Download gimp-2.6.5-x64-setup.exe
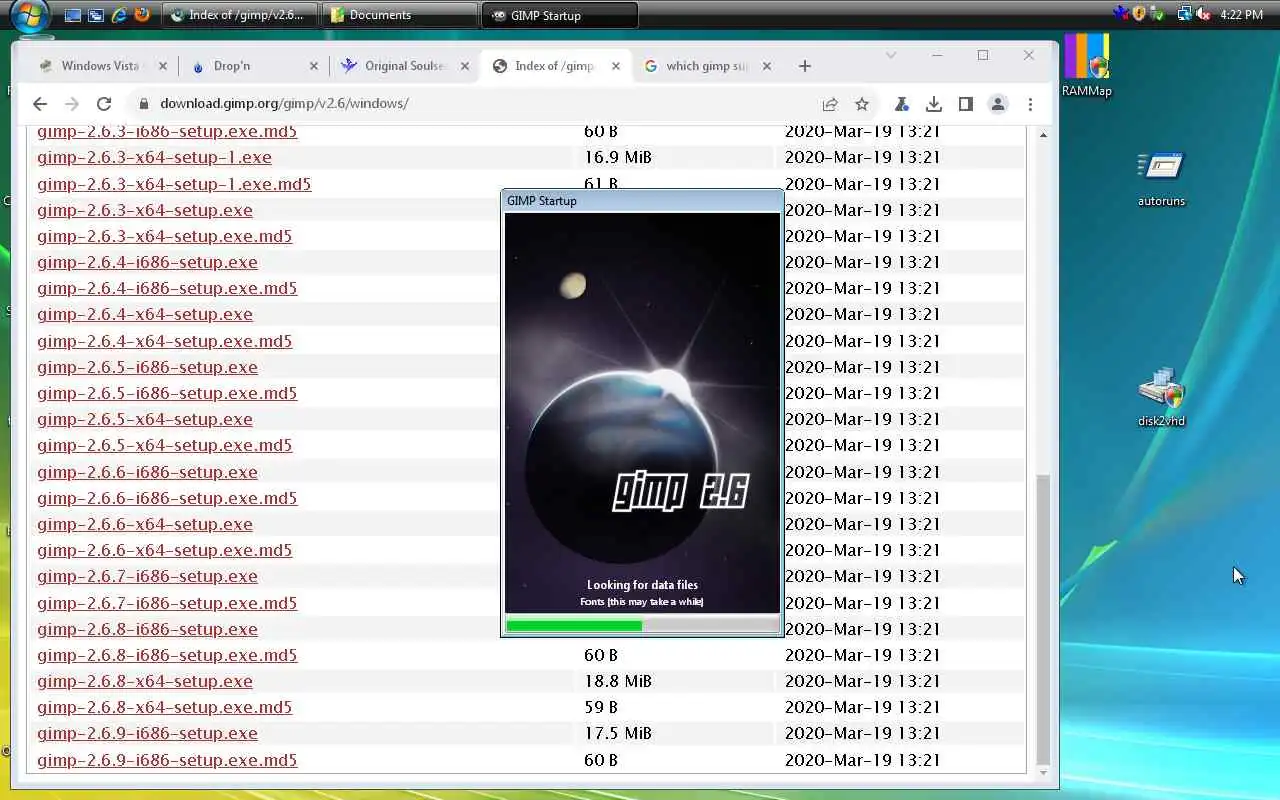 coord(145,419)
